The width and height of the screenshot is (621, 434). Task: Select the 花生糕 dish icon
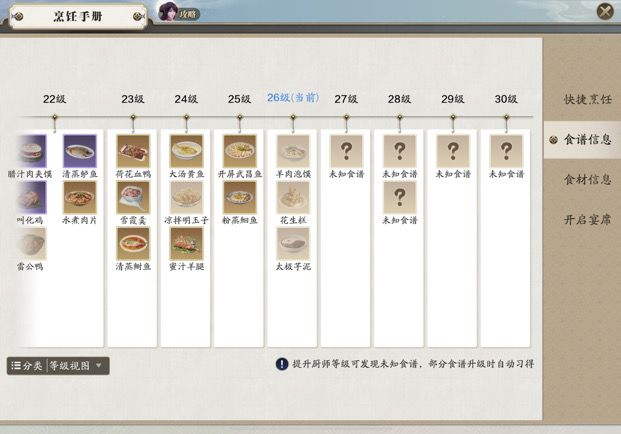(x=293, y=197)
